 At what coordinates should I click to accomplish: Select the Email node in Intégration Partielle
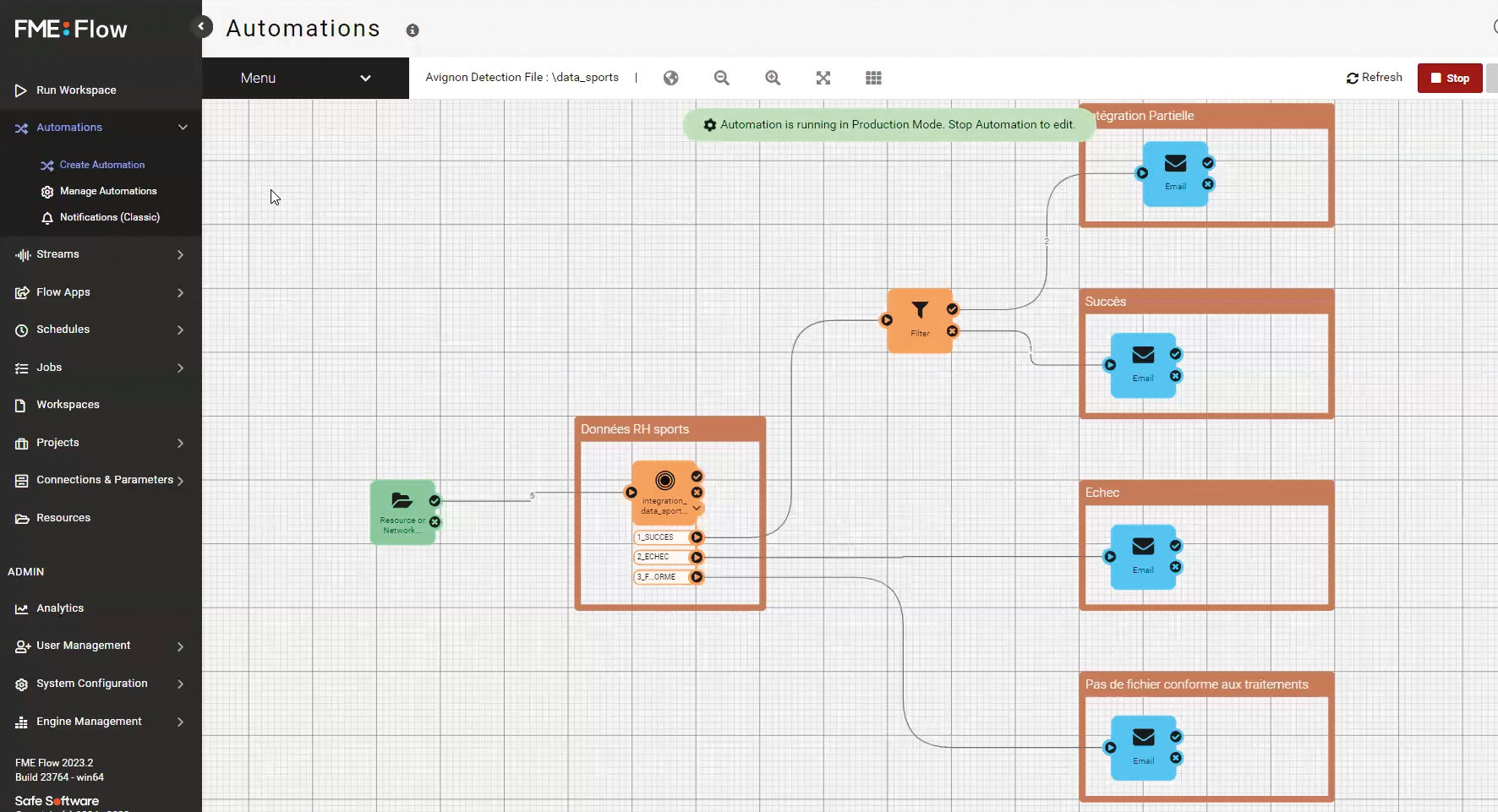tap(1175, 173)
